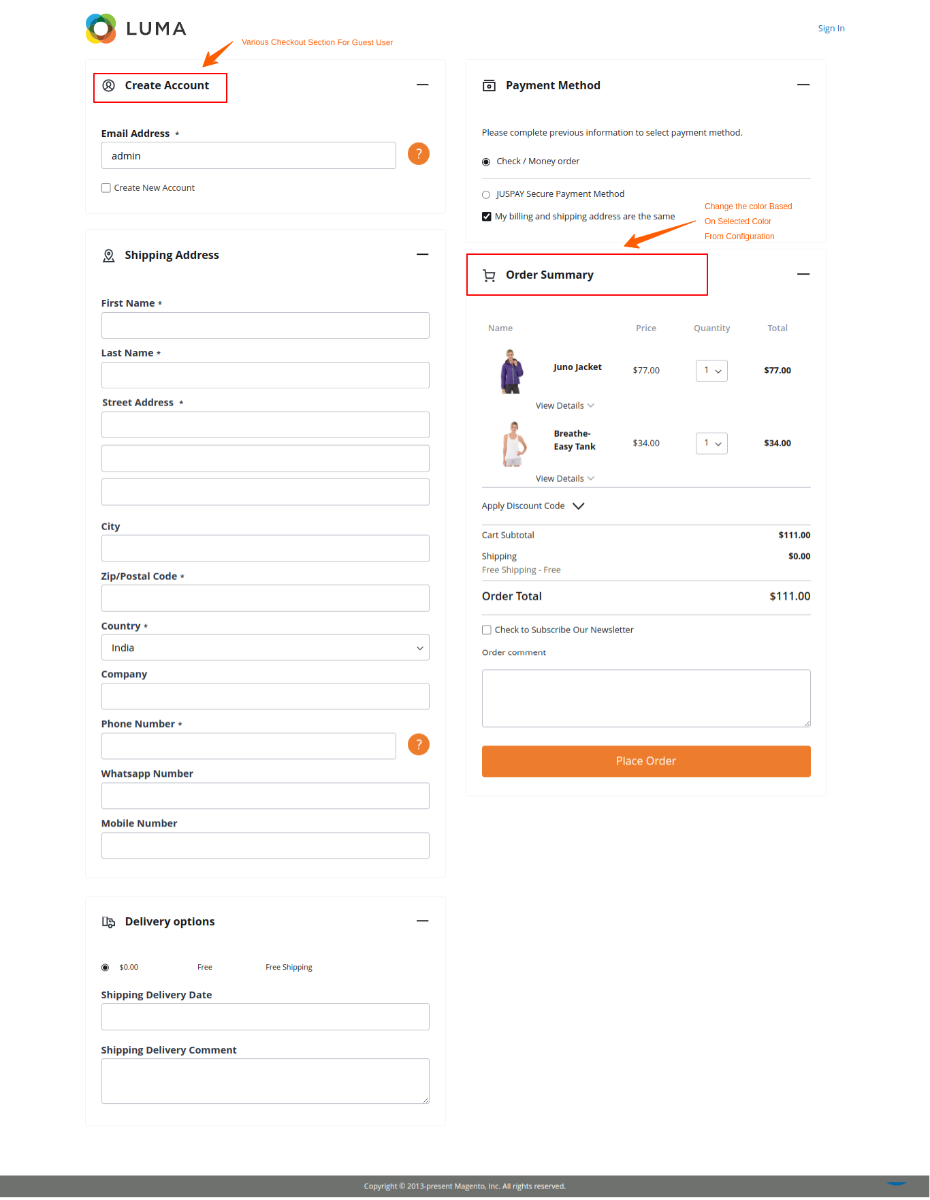Check to Subscribe Our Newsletter
This screenshot has height=1200, width=930.
(486, 629)
